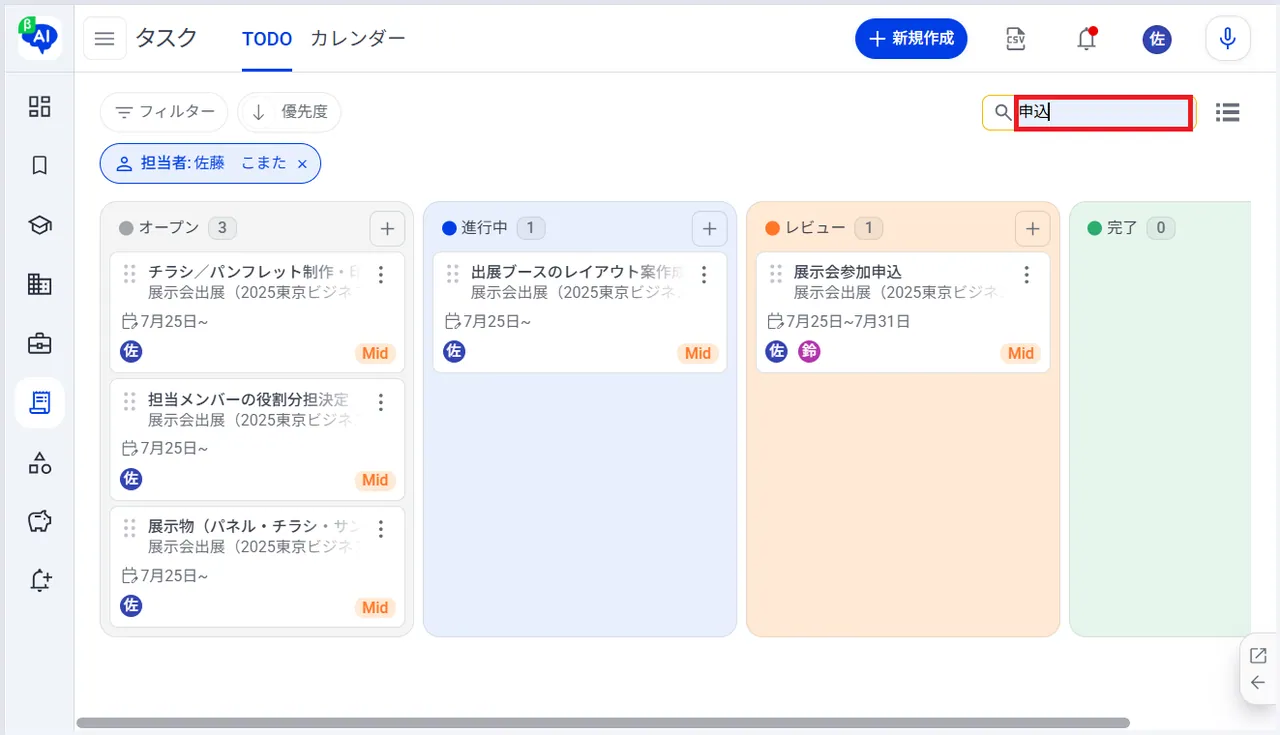The height and width of the screenshot is (735, 1280).
Task: Open the dashboard grid icon in sidebar
Action: point(39,106)
